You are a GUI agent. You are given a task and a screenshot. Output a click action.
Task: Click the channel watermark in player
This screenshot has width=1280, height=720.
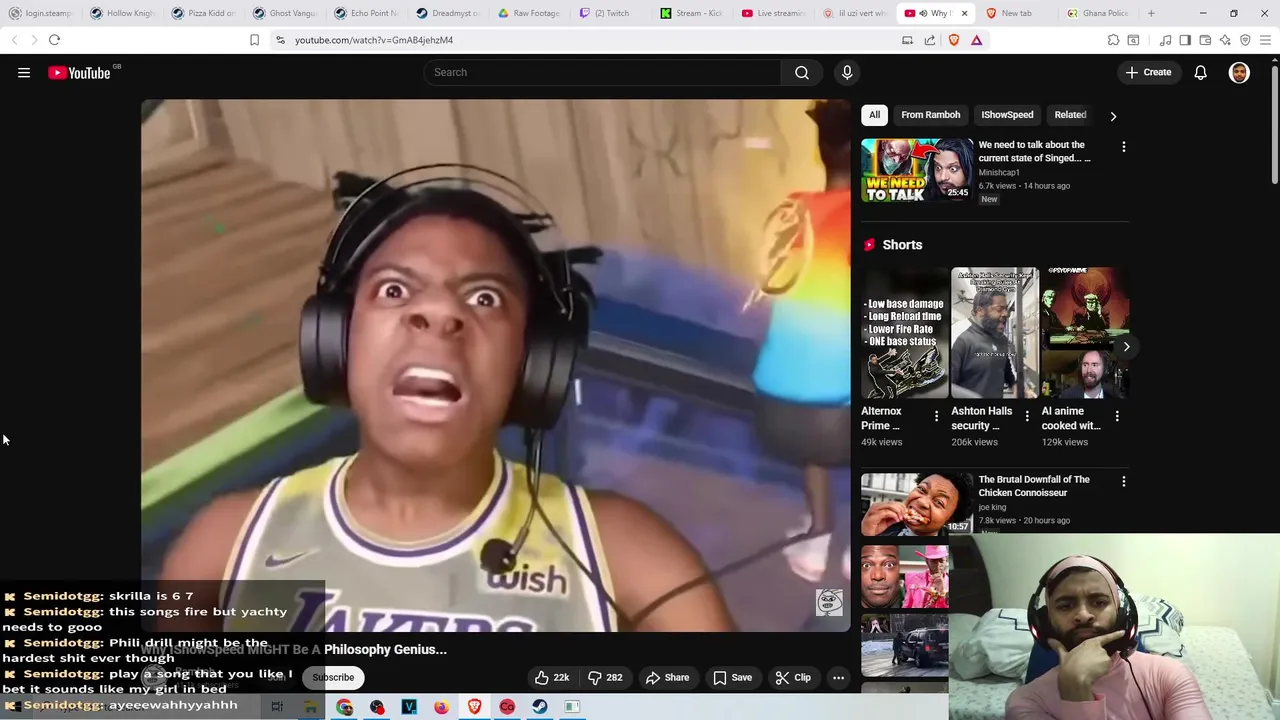tap(829, 602)
